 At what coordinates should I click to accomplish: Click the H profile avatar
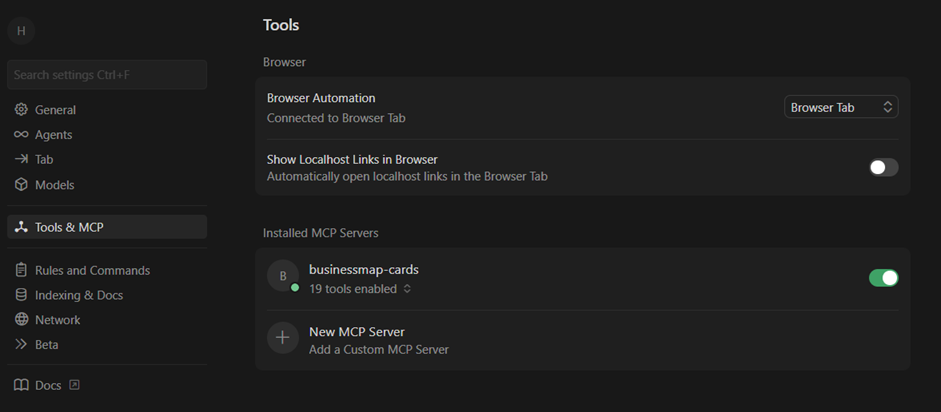(x=21, y=31)
